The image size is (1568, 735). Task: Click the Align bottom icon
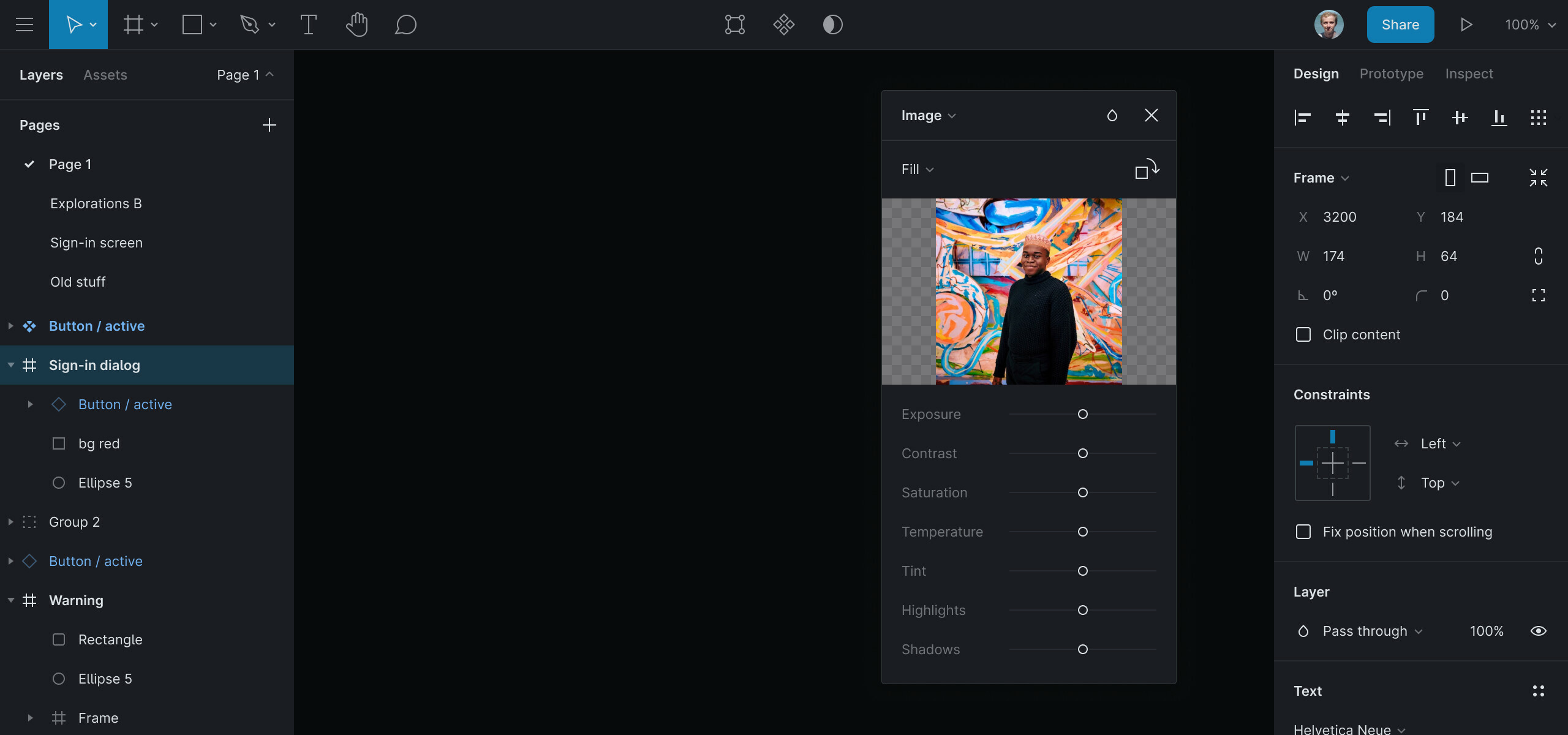pos(1499,118)
